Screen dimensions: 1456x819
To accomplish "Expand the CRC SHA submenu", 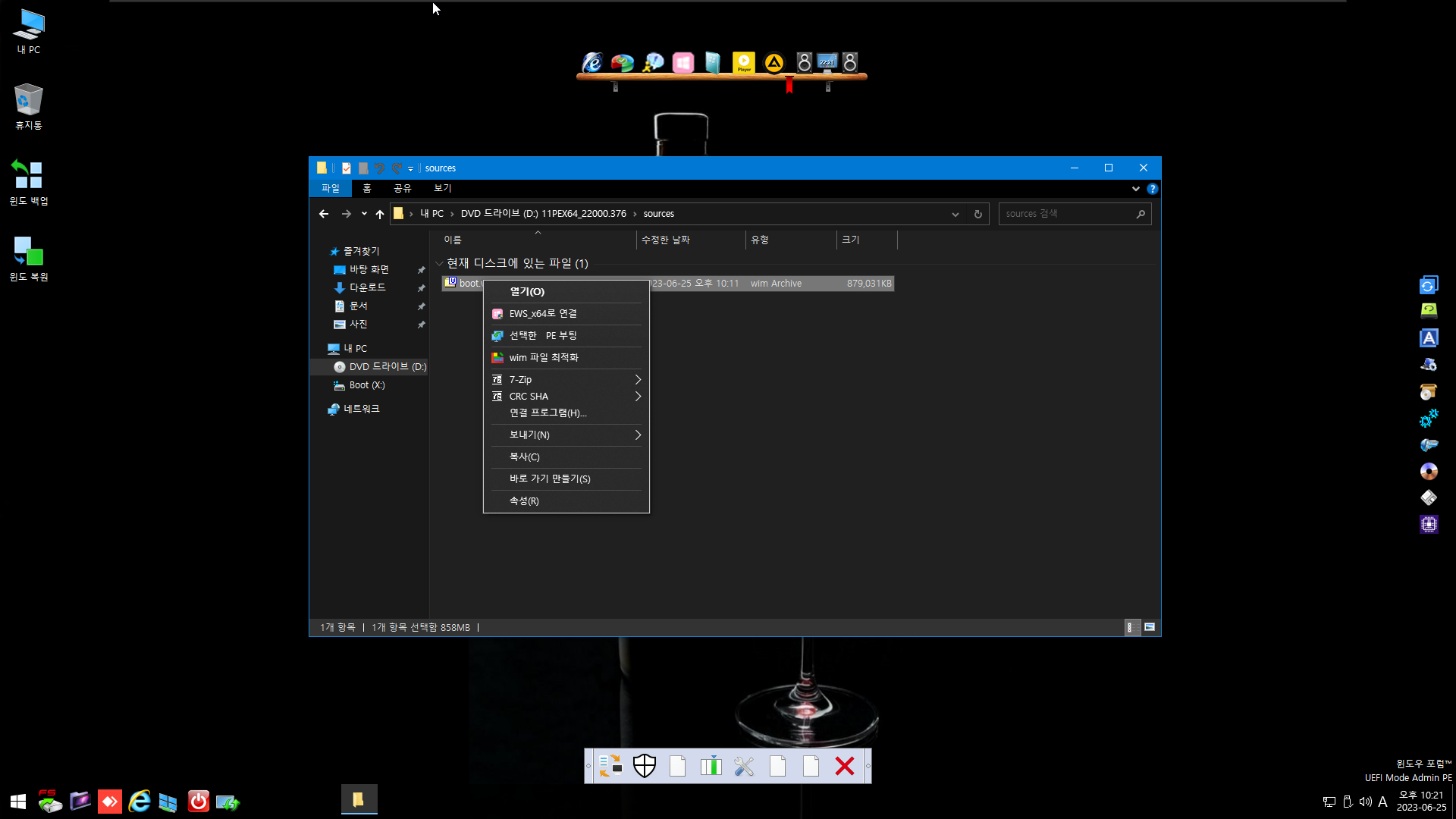I will 566,397.
